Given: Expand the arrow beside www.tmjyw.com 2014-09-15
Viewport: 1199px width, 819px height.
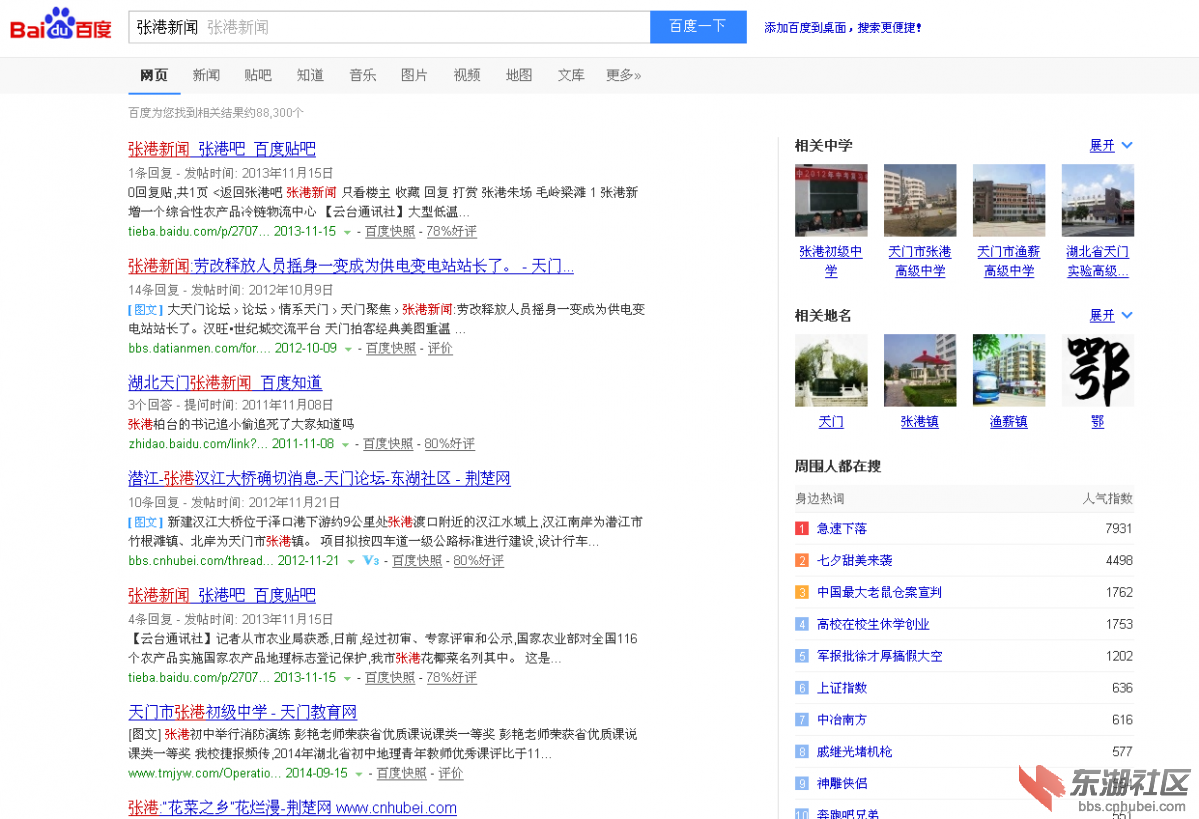Looking at the screenshot, I should pos(358,774).
